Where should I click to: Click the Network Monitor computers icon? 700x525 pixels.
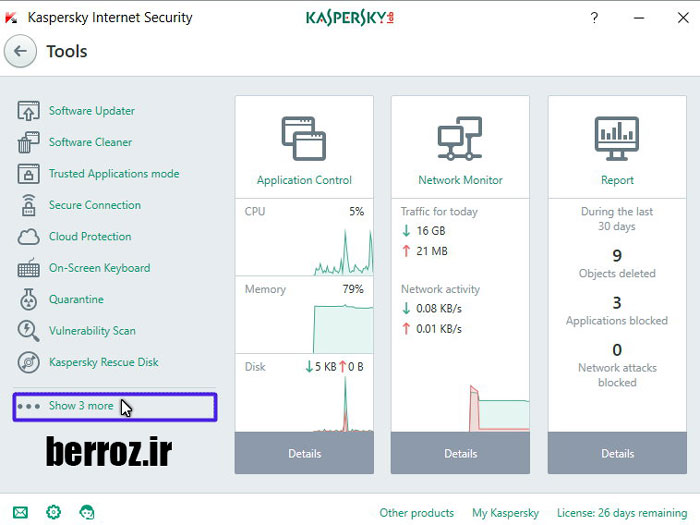pyautogui.click(x=460, y=138)
